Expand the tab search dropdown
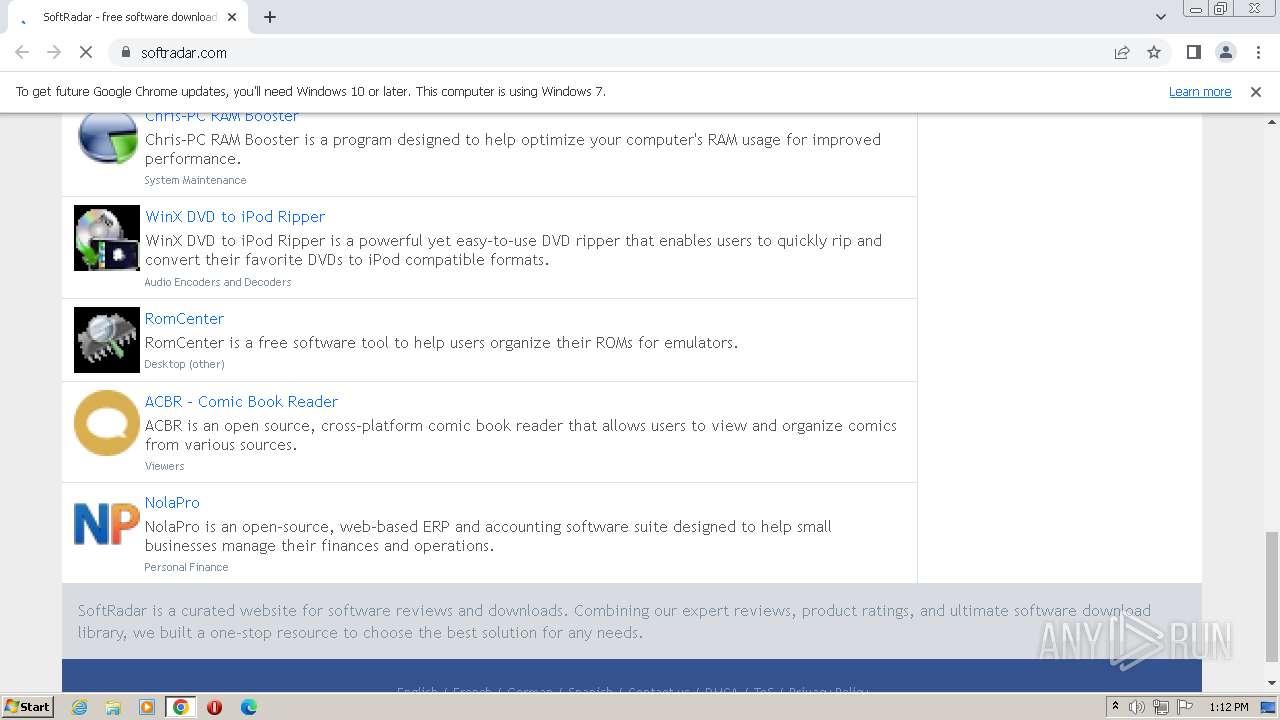 [x=1160, y=17]
